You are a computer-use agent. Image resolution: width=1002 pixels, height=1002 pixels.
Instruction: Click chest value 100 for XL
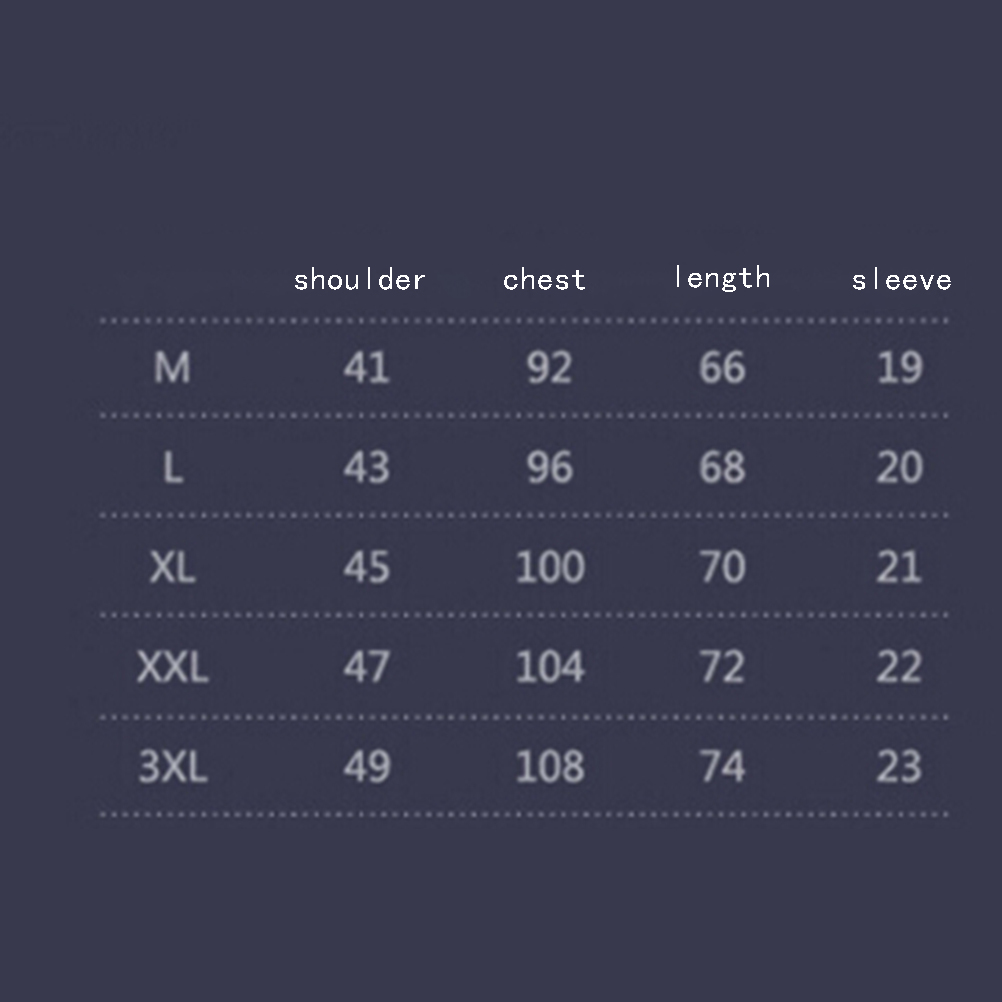pyautogui.click(x=550, y=568)
